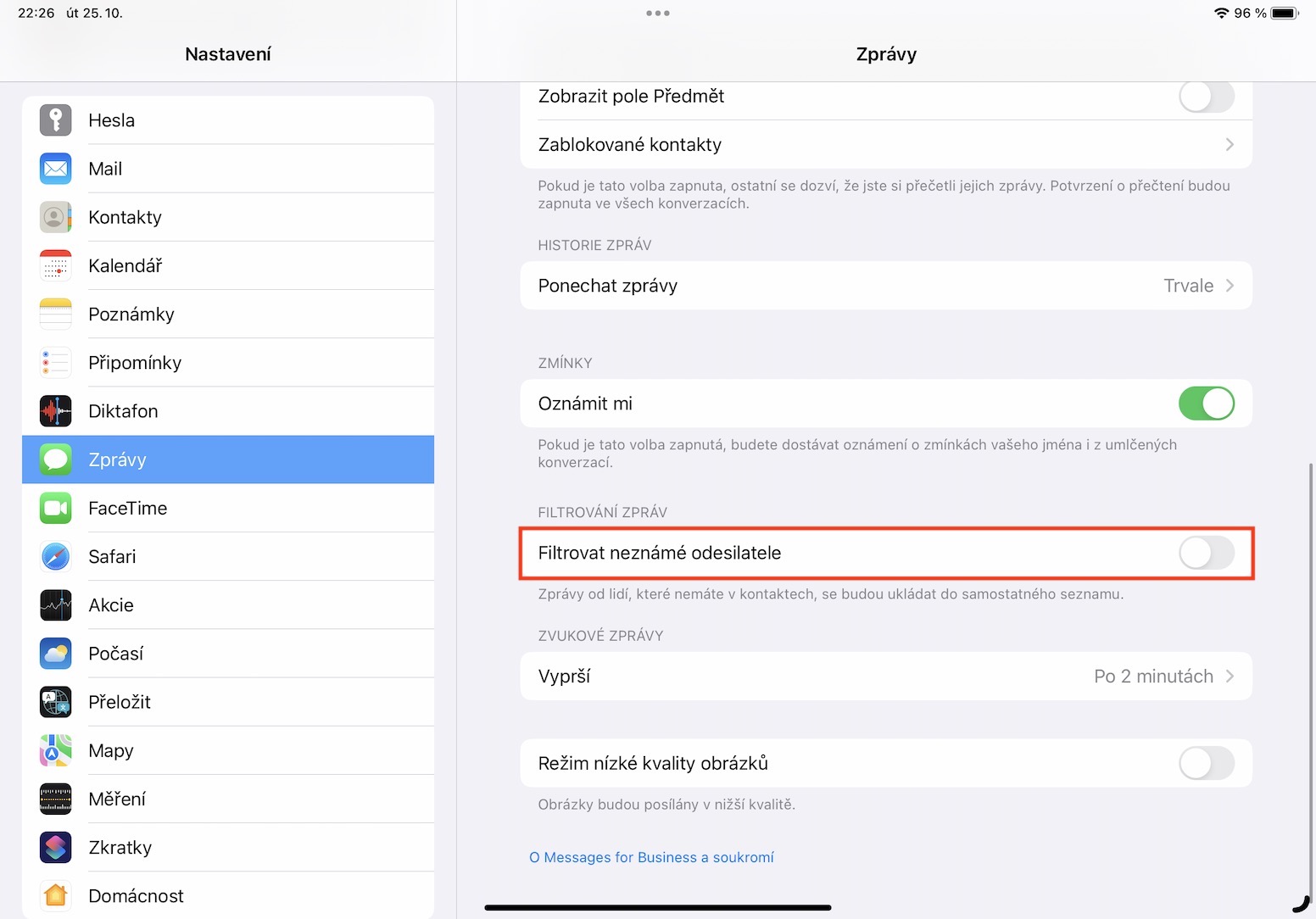1316x919 pixels.
Task: Open the Počasí weather icon
Action: (x=56, y=654)
